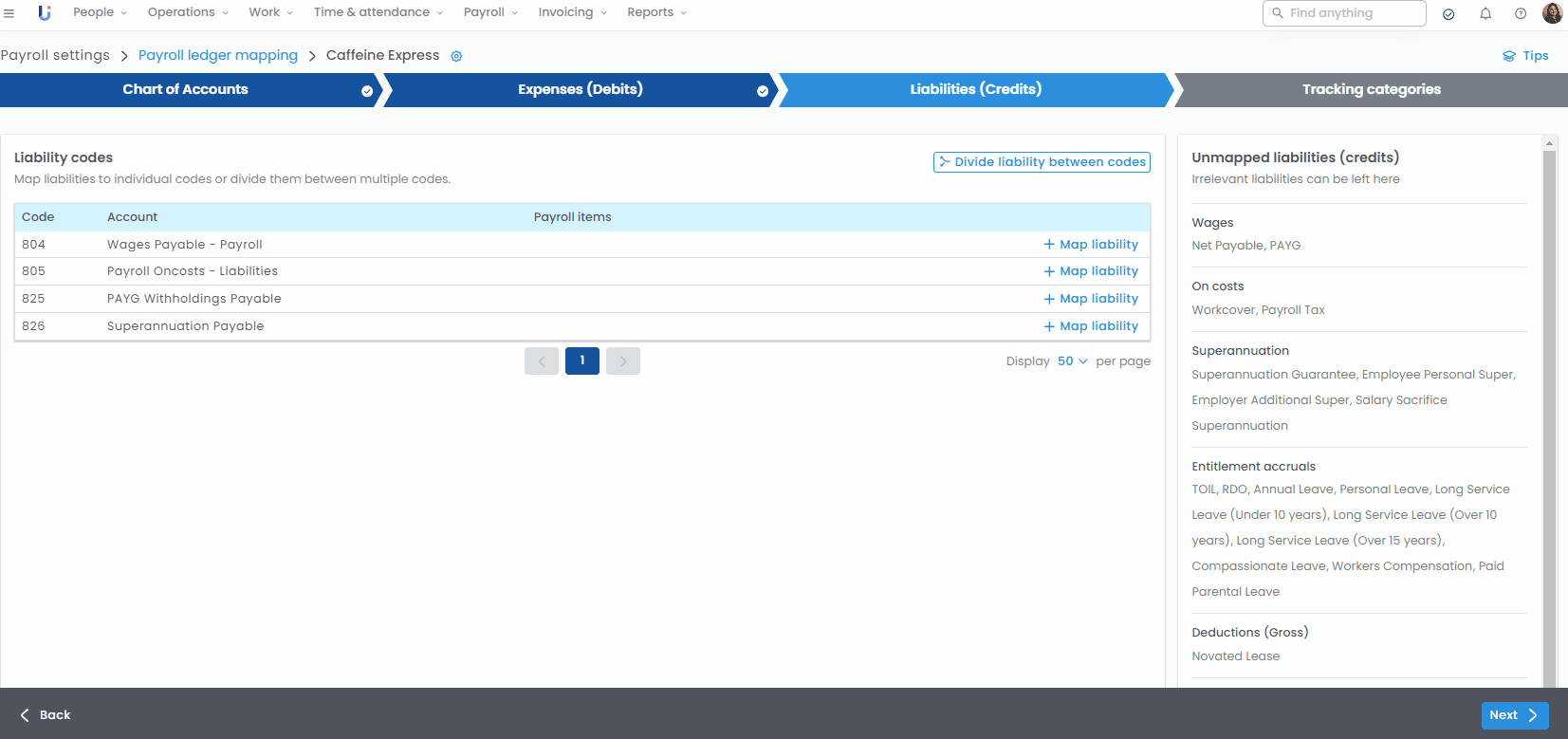Map liability for Wages Payable - Payroll
The height and width of the screenshot is (739, 1568).
click(1091, 245)
